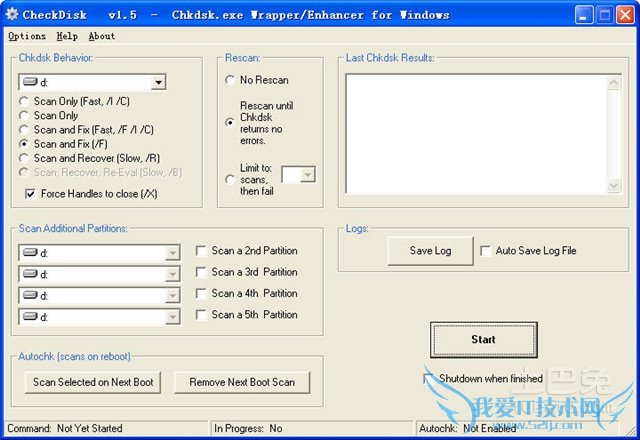Expand the Limit to scans count dropdown
The height and width of the screenshot is (440, 640).
click(x=307, y=175)
